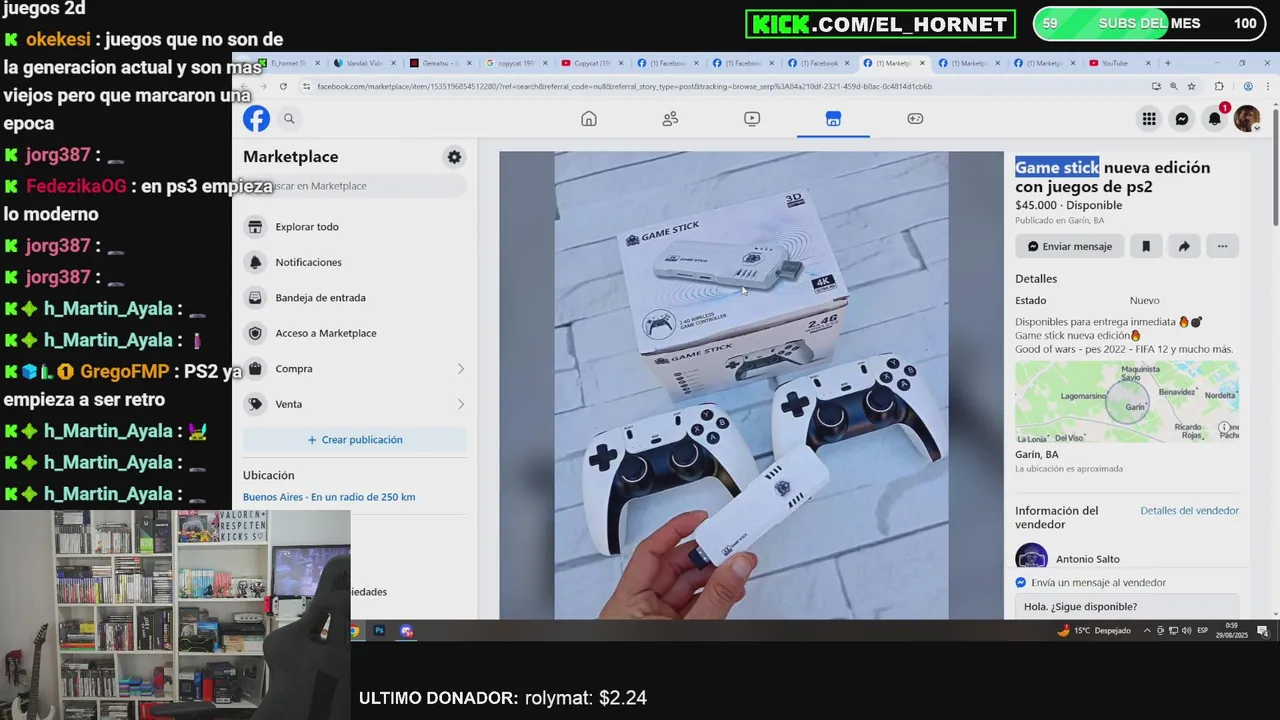The width and height of the screenshot is (1280, 720).
Task: Open the Facebook home logo
Action: pos(256,119)
